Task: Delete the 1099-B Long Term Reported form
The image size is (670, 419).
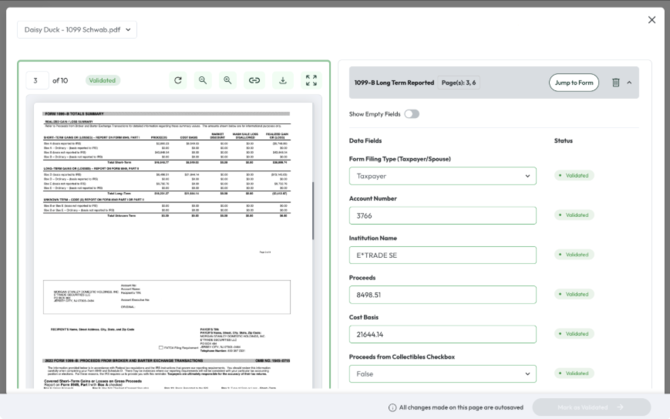Action: (616, 82)
